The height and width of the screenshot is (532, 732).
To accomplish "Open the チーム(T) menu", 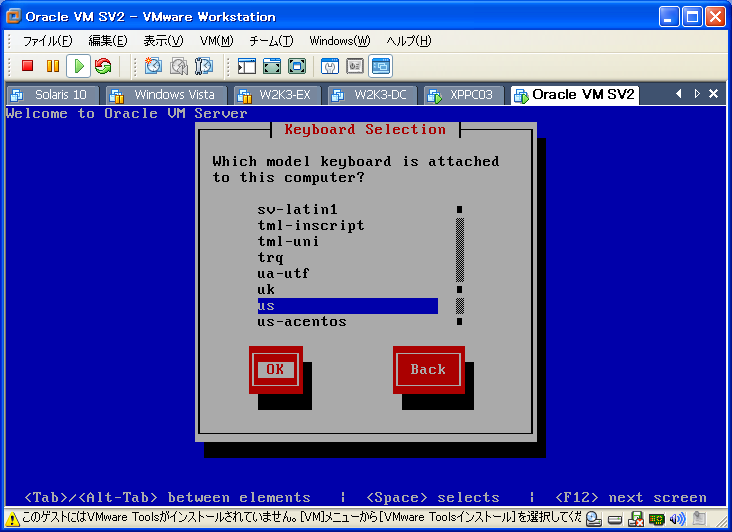I will point(271,41).
